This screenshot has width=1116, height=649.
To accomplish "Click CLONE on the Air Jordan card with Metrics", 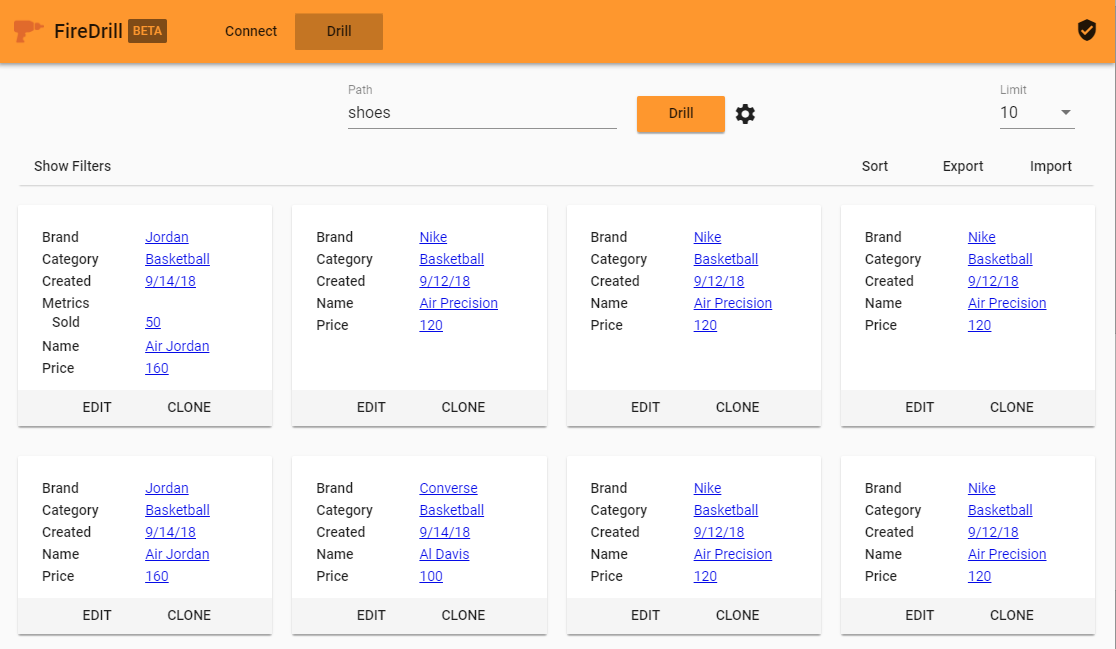I will coord(189,407).
